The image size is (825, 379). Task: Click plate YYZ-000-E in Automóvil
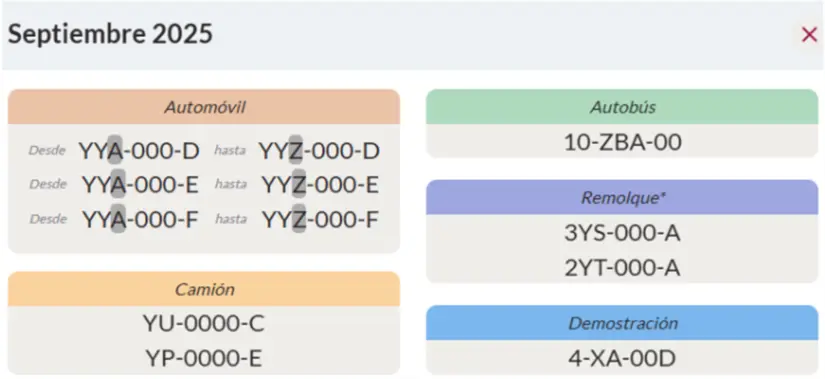click(x=320, y=185)
